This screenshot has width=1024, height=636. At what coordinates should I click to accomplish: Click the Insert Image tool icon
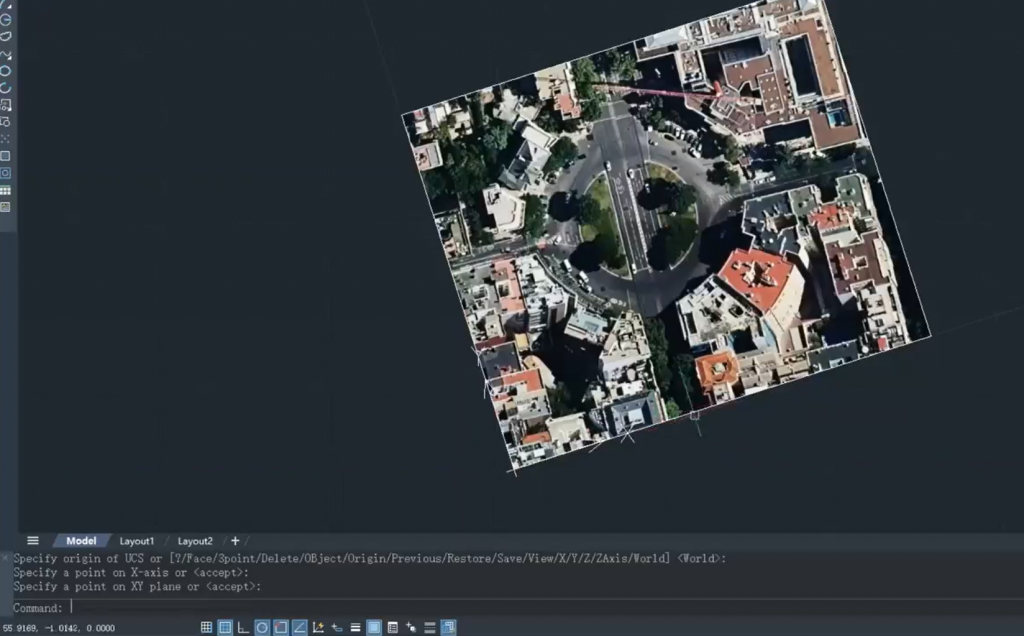tap(5, 207)
